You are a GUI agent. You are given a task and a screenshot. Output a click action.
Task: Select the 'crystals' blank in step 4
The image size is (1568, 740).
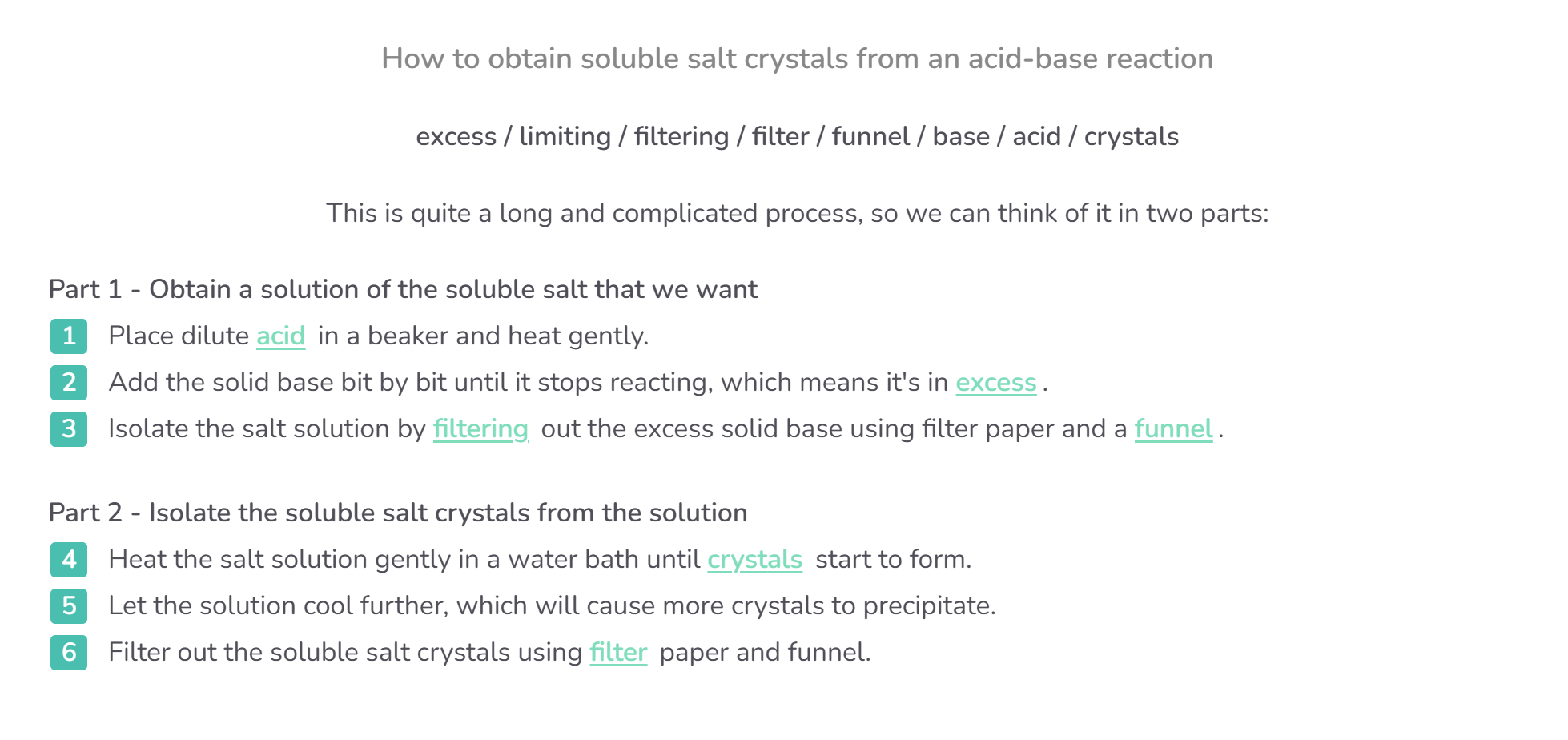(x=754, y=560)
